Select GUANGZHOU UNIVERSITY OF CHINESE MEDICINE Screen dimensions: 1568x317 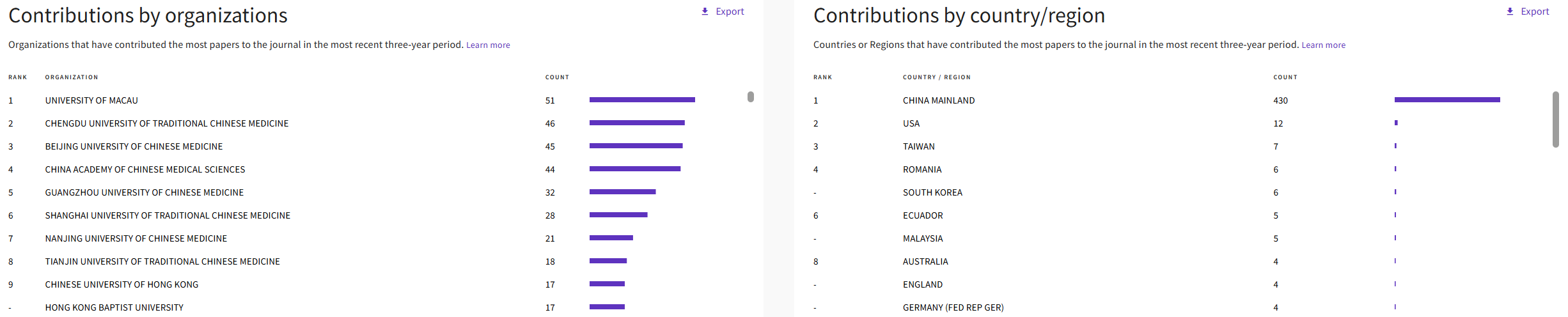tap(145, 192)
